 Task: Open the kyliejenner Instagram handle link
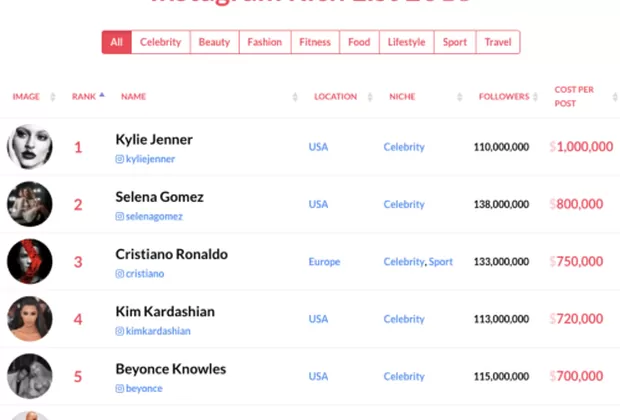point(150,159)
